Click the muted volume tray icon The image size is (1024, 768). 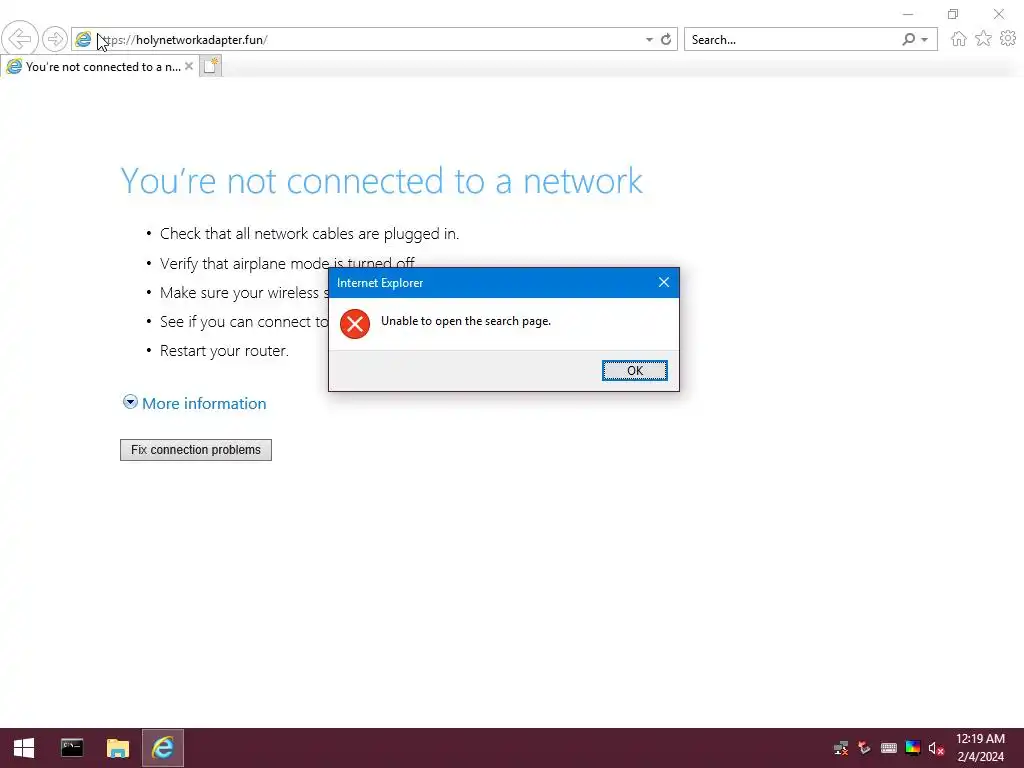pos(936,748)
